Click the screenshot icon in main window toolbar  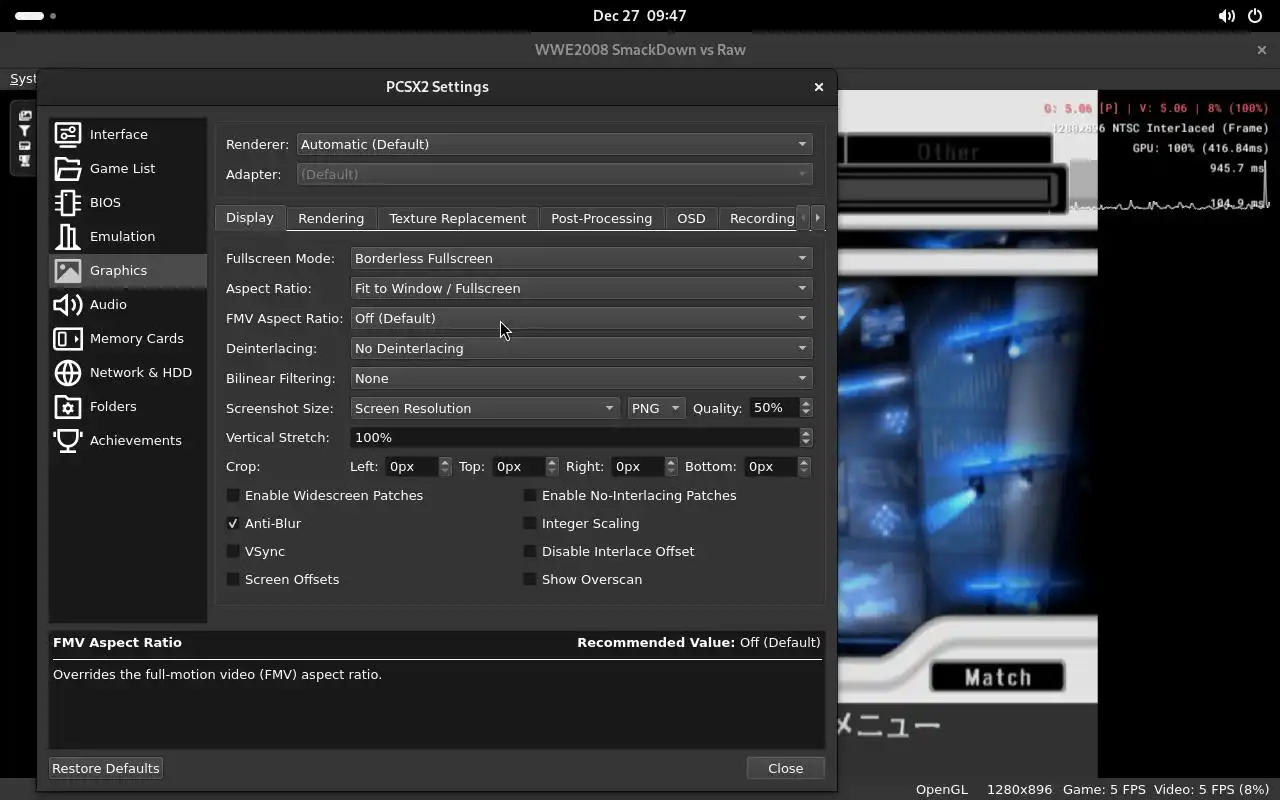(x=25, y=116)
